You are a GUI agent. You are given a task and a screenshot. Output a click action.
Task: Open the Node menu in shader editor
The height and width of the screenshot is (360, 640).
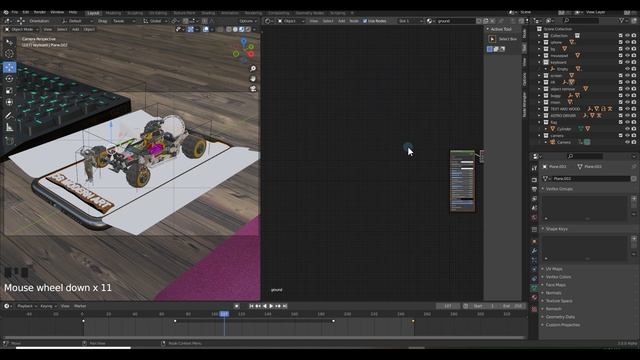tap(354, 21)
